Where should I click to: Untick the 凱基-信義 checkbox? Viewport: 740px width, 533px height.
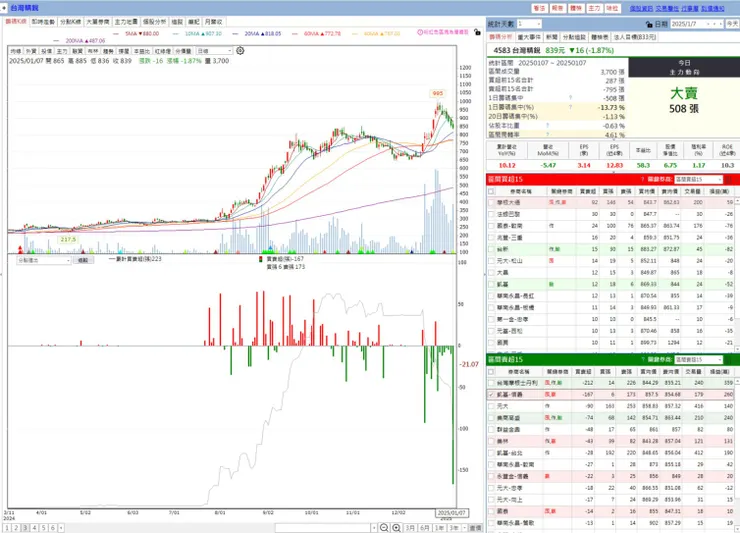coord(491,394)
